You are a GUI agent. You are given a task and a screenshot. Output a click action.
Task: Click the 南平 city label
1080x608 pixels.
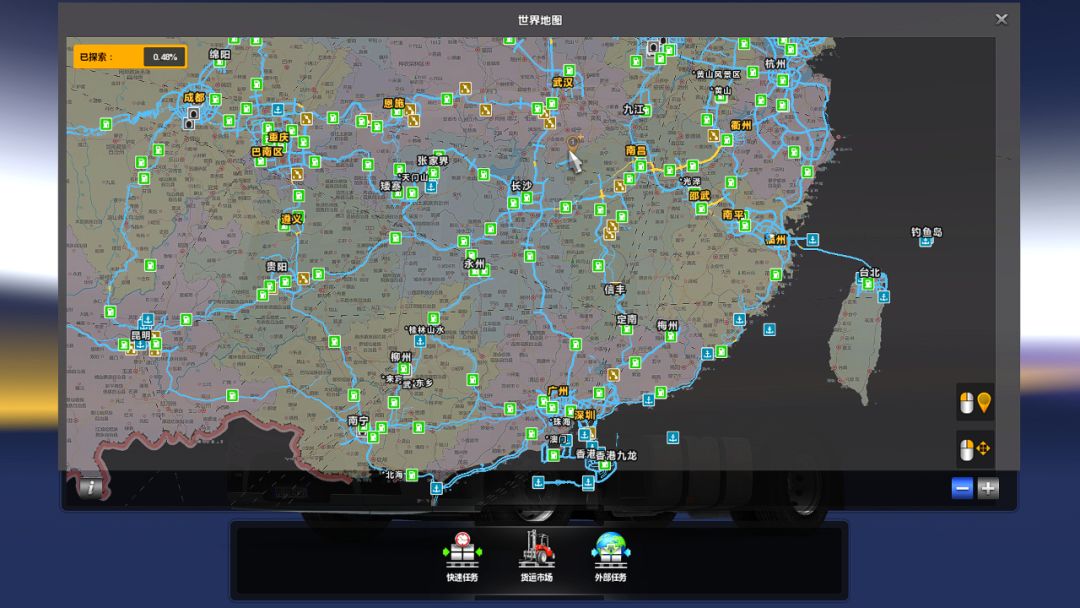[733, 215]
